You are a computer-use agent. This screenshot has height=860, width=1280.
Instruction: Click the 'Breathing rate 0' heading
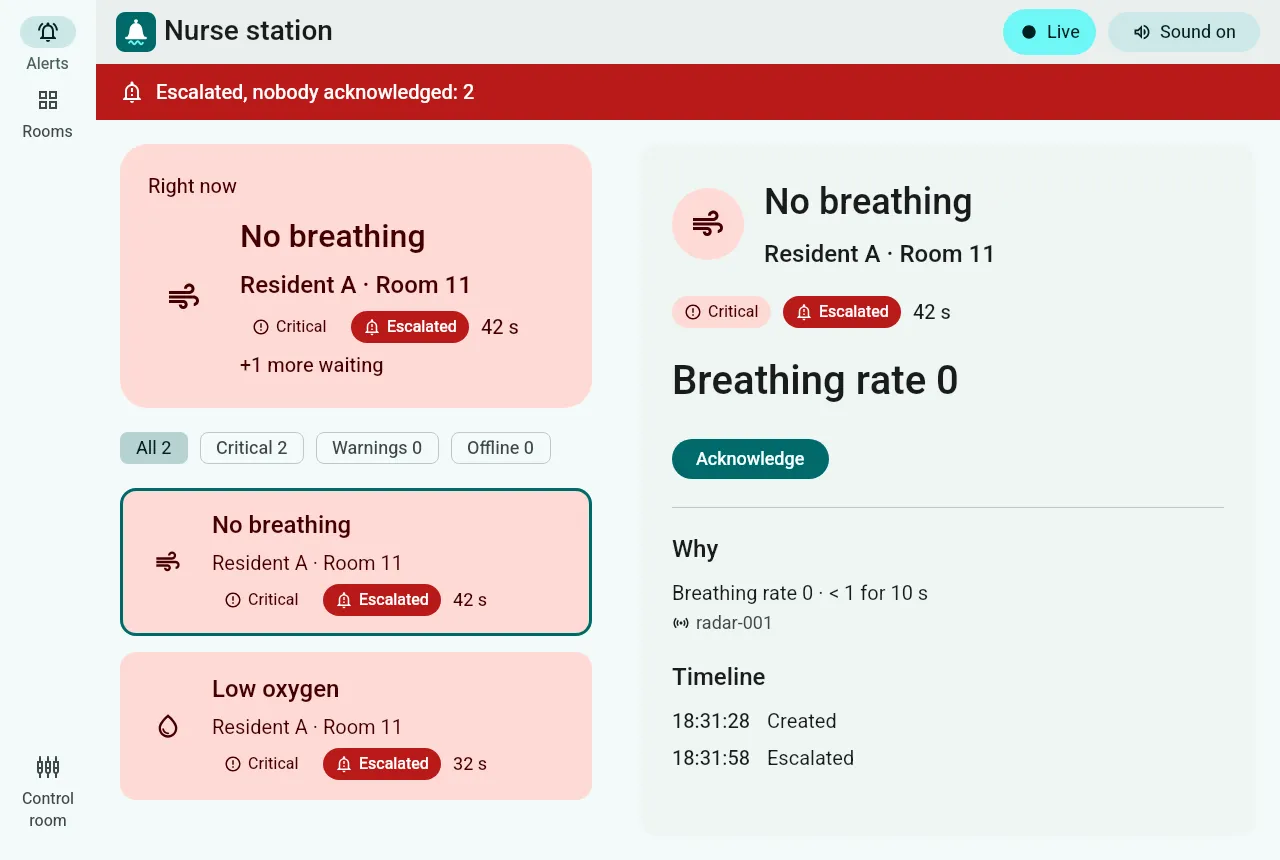(x=815, y=381)
